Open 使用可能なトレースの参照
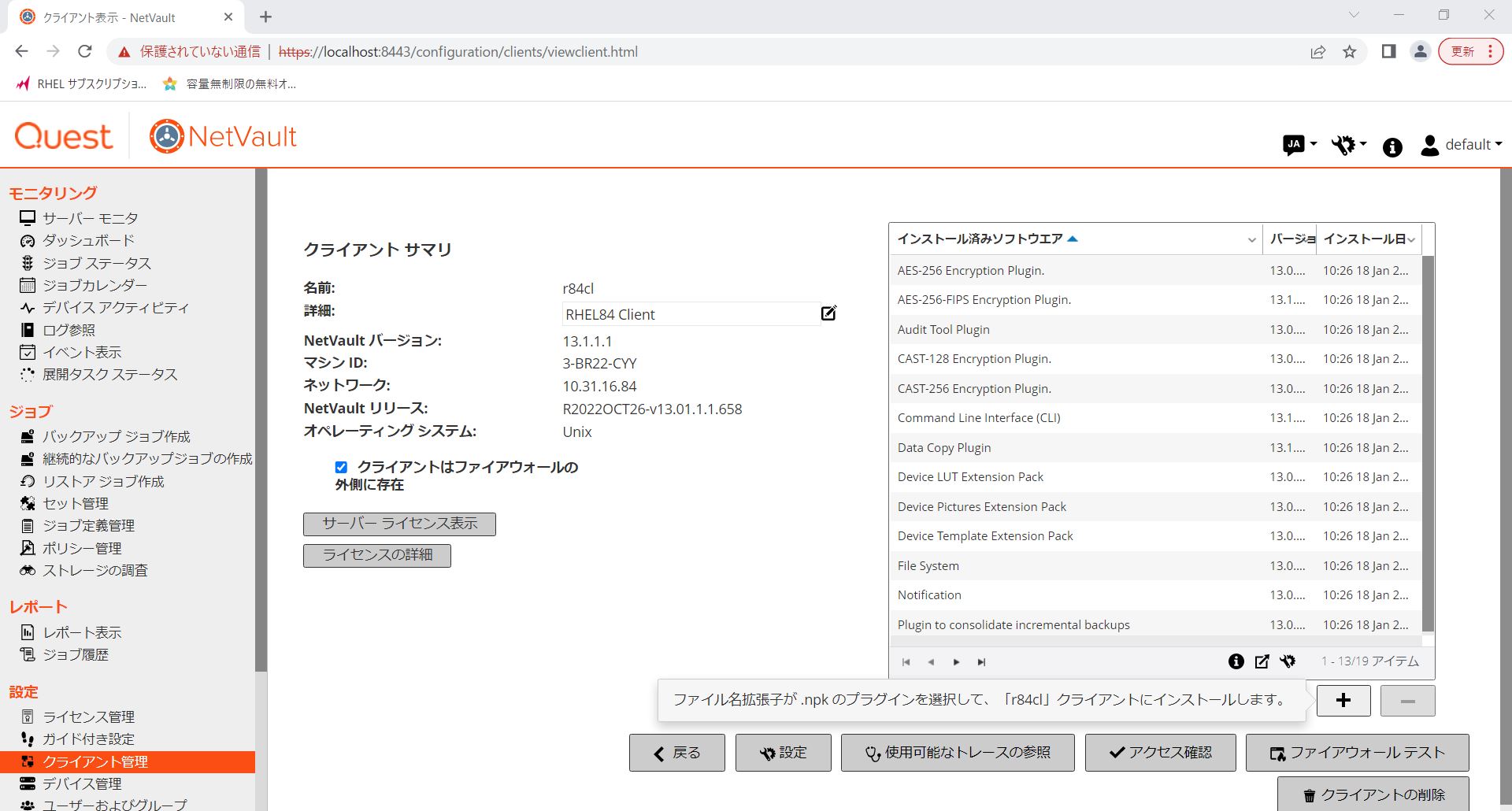The image size is (1512, 811). pyautogui.click(x=958, y=753)
